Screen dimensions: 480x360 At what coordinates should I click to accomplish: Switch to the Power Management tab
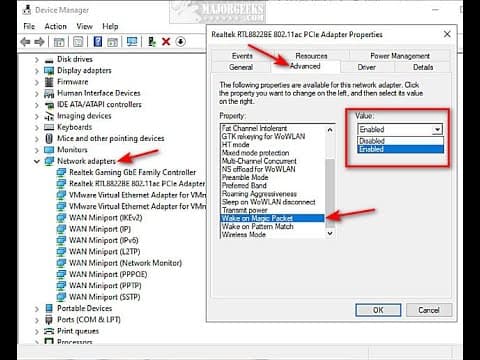400,56
